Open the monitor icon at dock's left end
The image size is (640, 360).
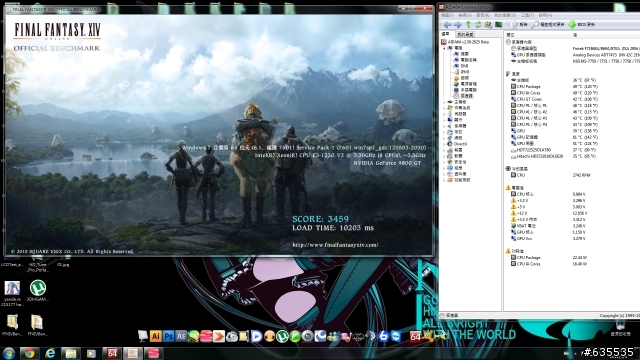(x=143, y=336)
